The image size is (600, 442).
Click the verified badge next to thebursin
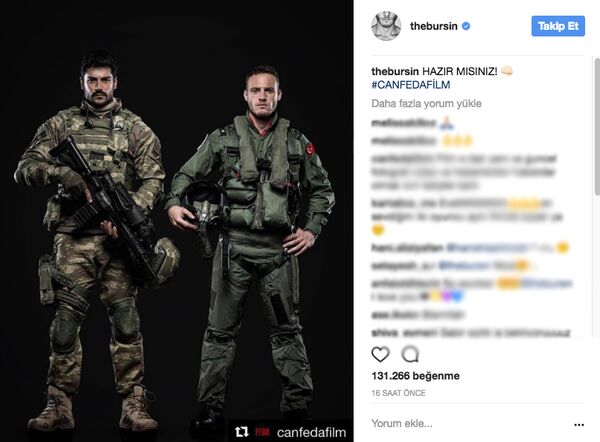(x=466, y=26)
